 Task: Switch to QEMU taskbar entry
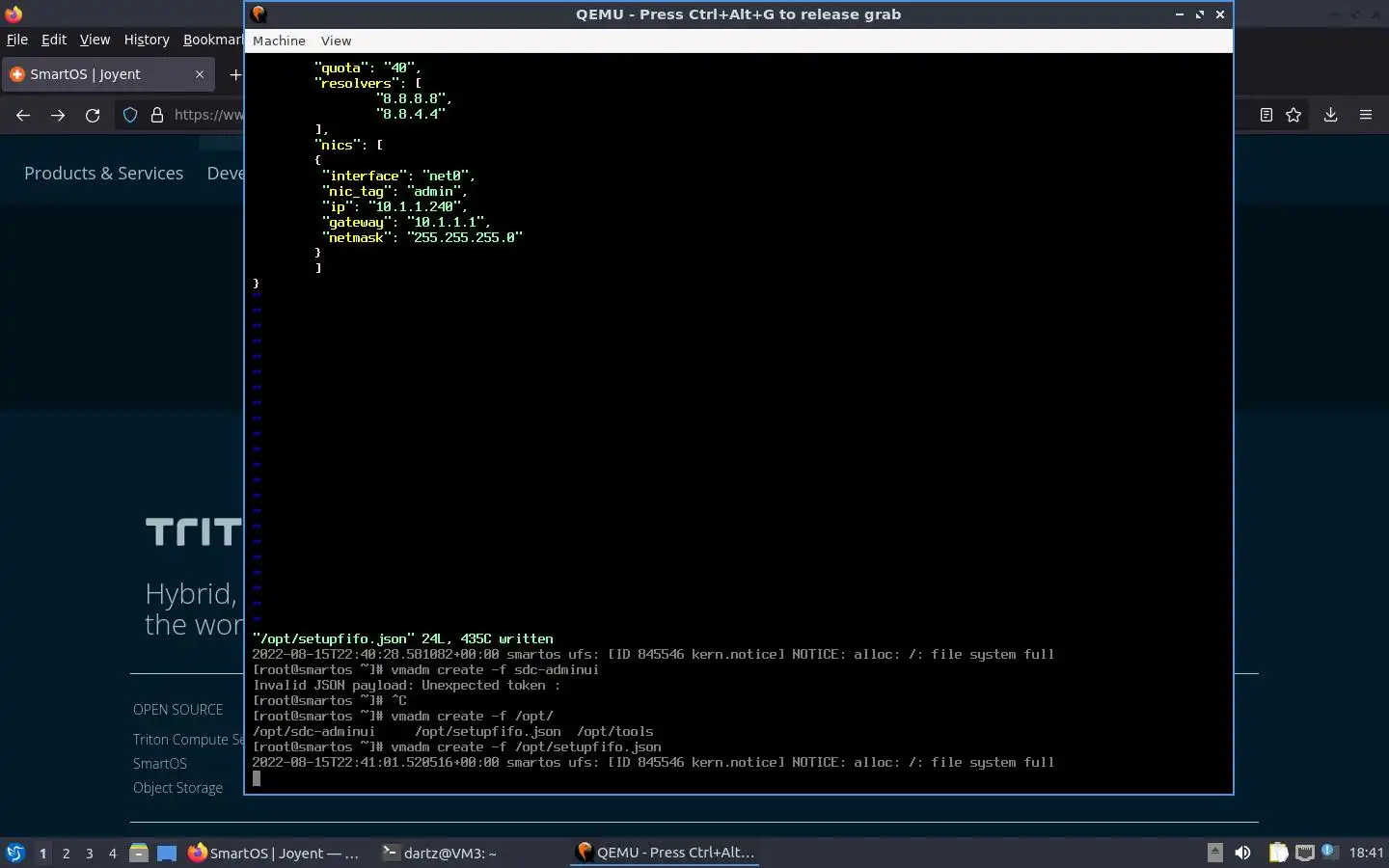tap(666, 853)
